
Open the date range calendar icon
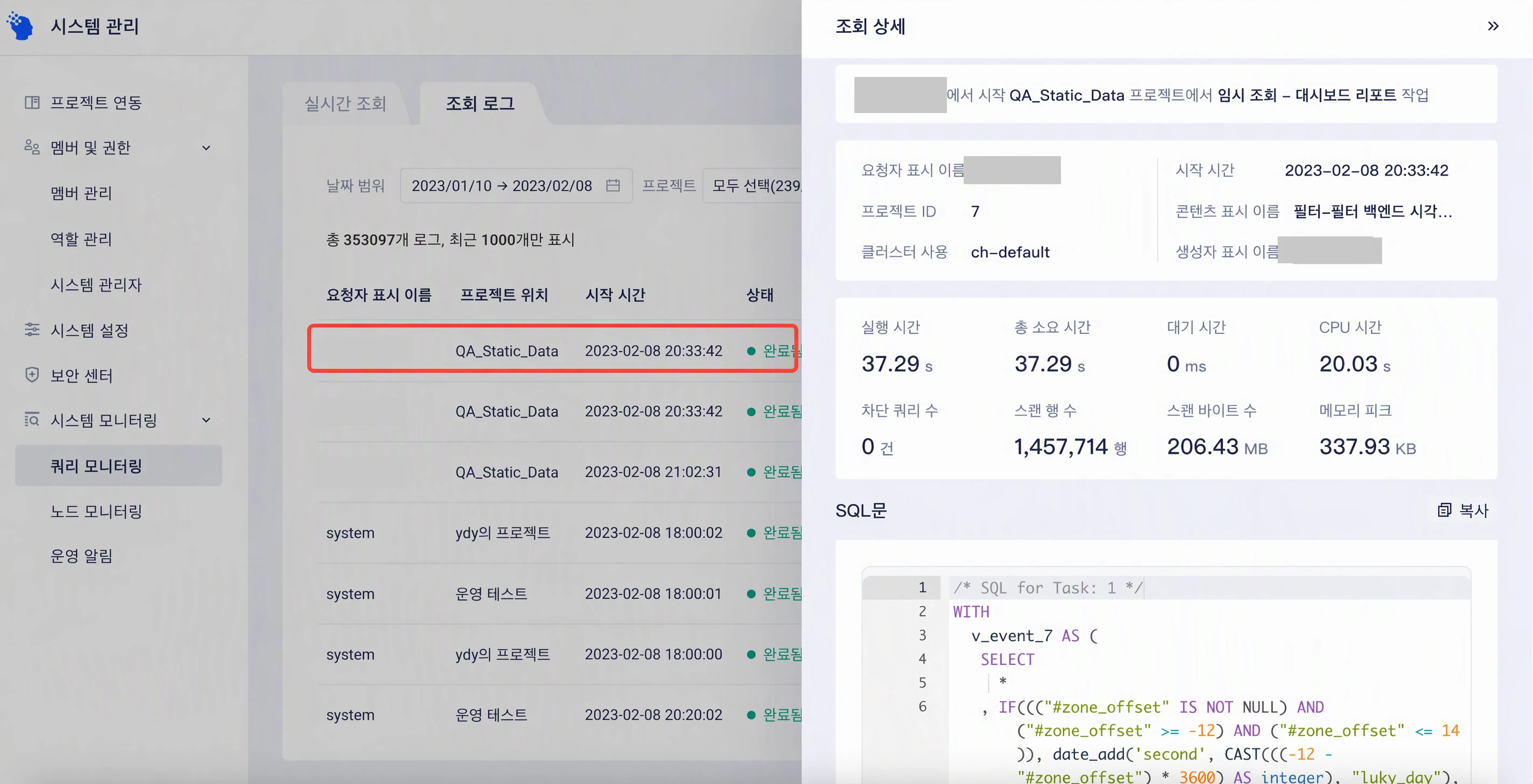613,186
